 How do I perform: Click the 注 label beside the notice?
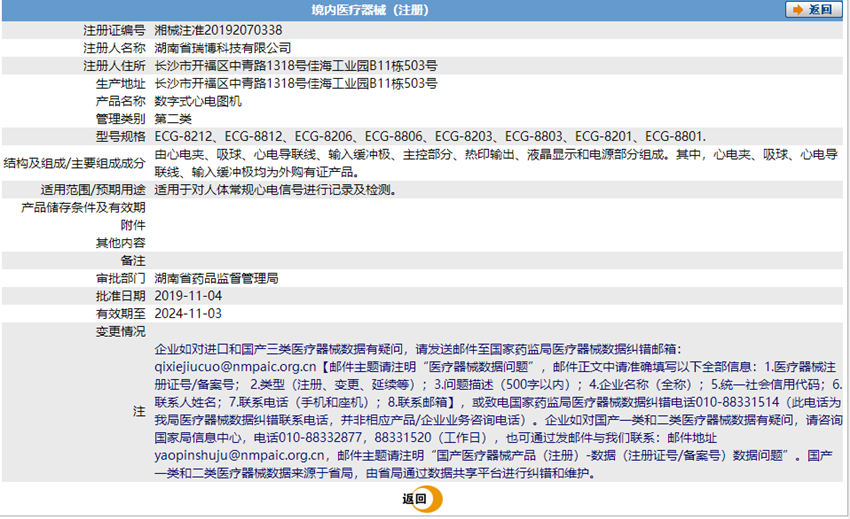[139, 412]
